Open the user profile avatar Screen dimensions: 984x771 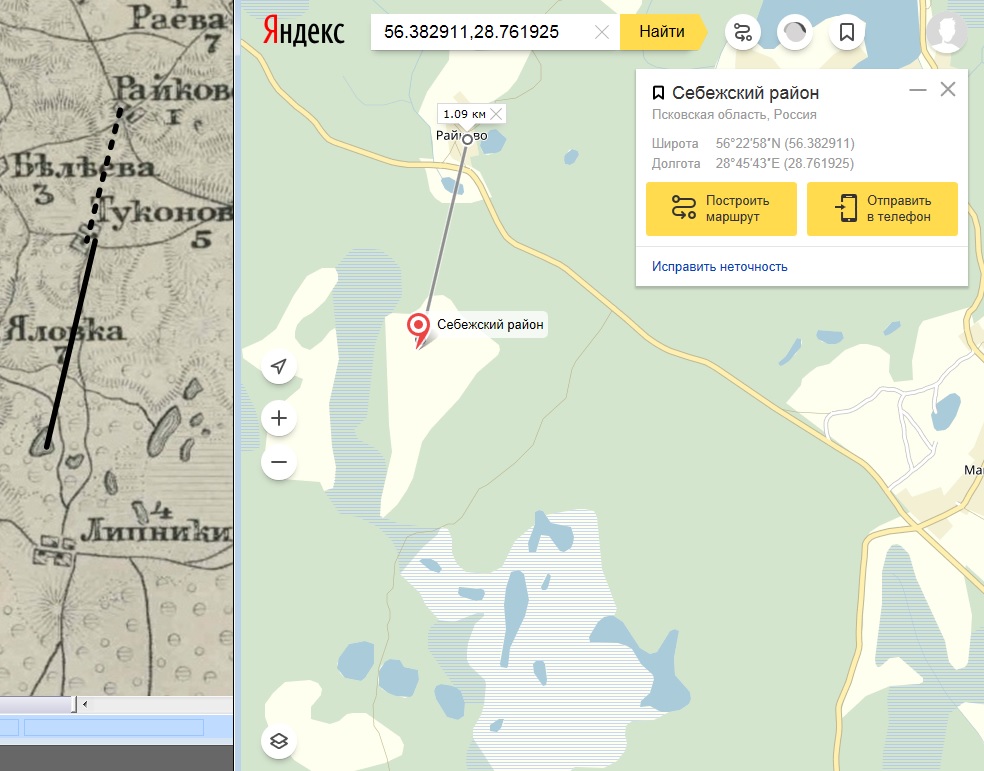[x=946, y=33]
